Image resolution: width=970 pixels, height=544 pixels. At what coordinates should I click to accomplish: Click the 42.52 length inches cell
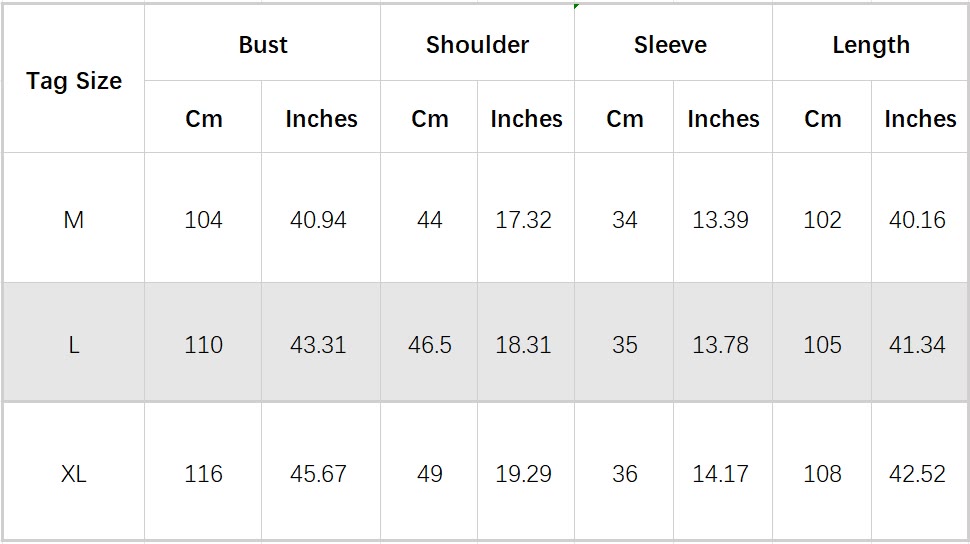pyautogui.click(x=918, y=474)
